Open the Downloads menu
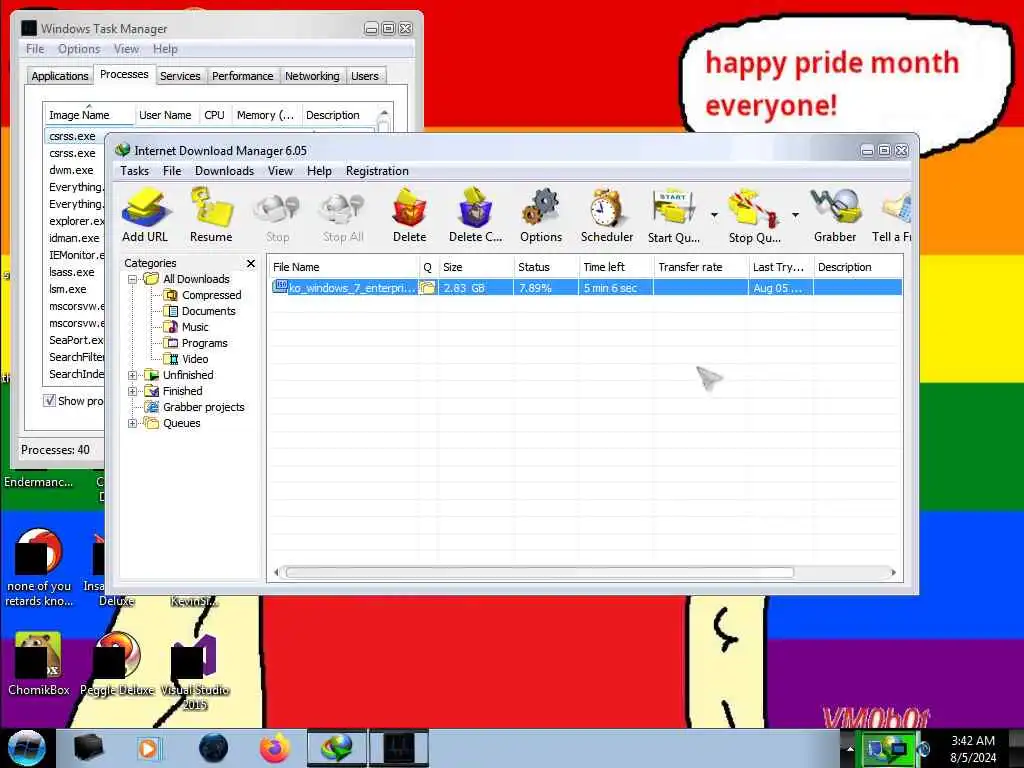1024x768 pixels. pos(224,171)
